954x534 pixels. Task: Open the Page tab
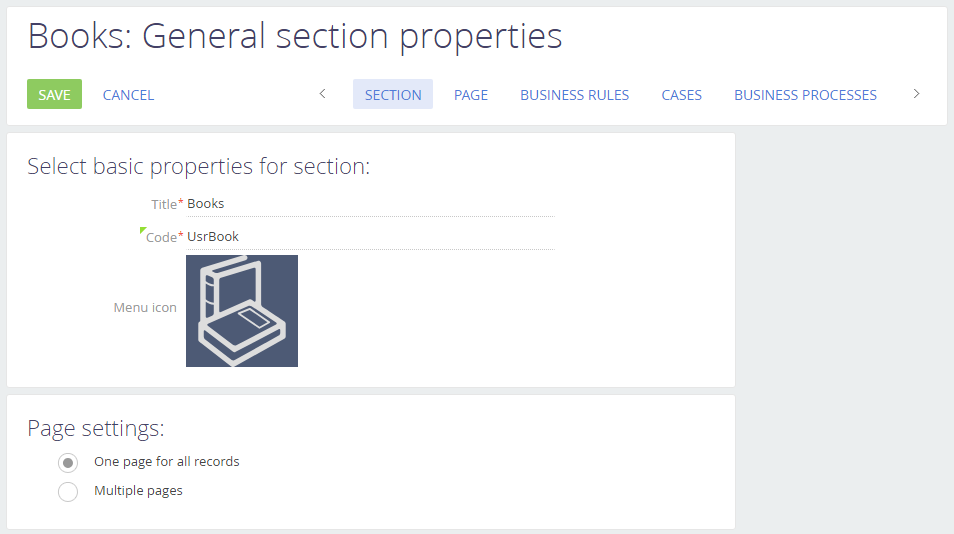(471, 95)
